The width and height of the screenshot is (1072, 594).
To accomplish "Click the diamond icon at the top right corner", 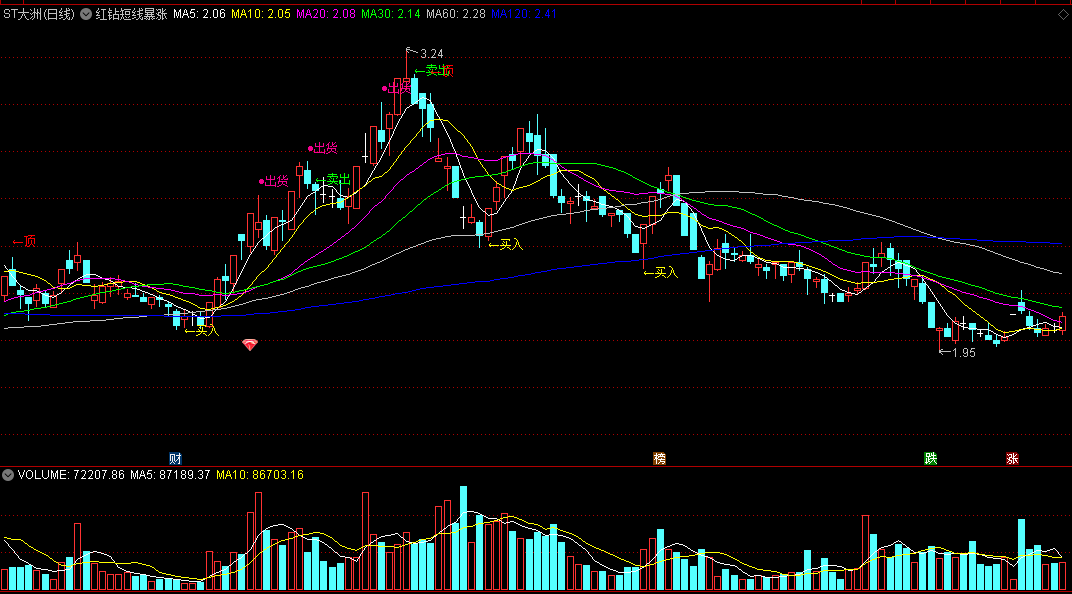I will 1063,14.
